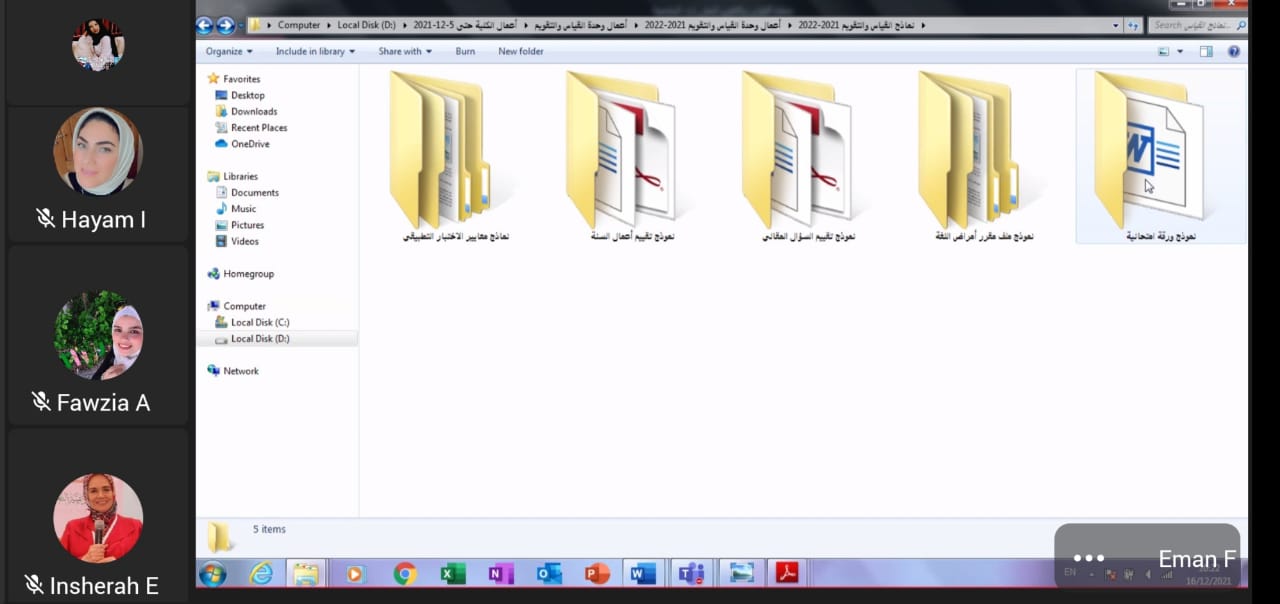1280x604 pixels.
Task: Open Videos library in the sidebar
Action: click(x=245, y=241)
